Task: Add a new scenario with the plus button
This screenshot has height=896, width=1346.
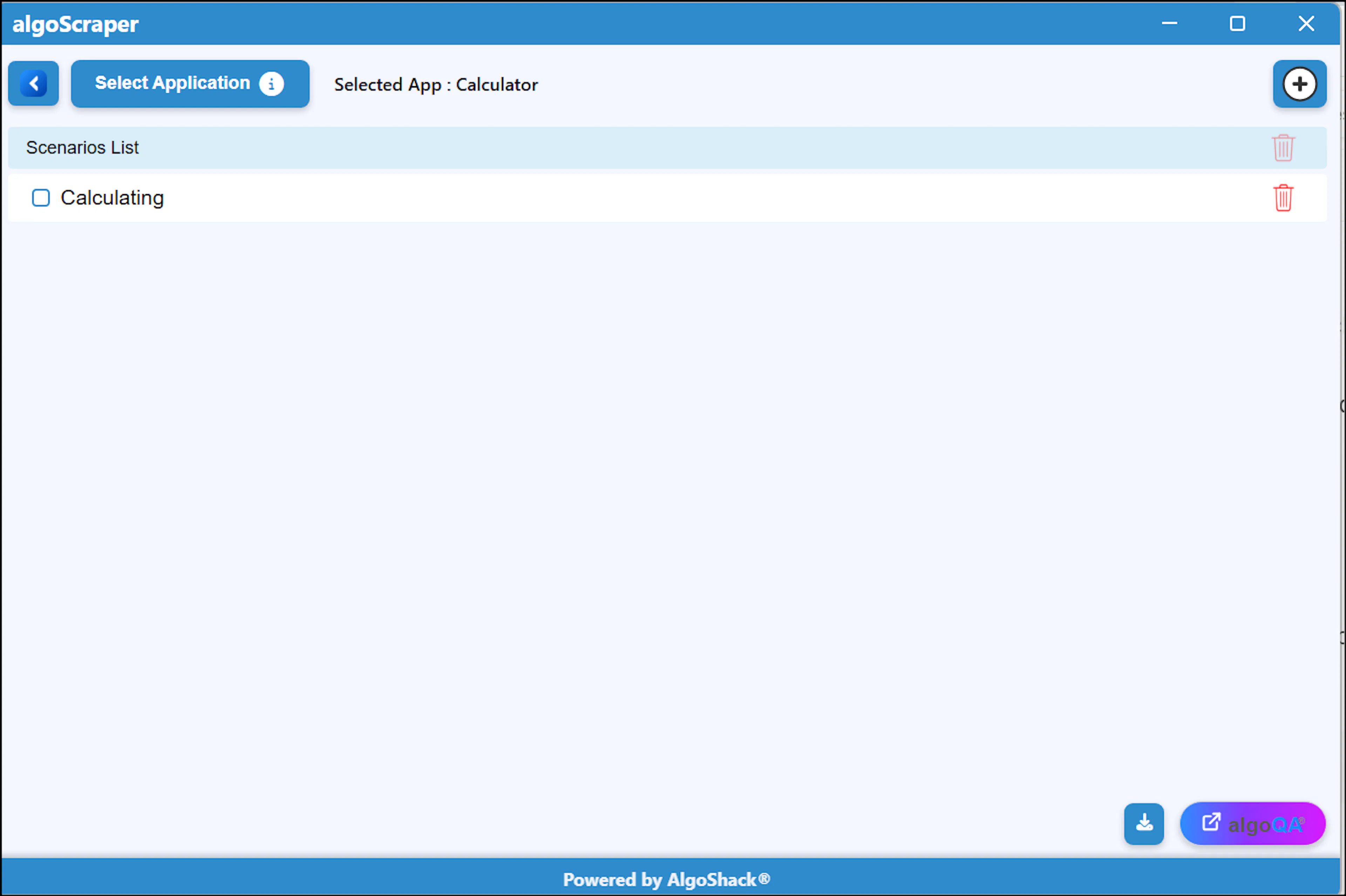Action: [x=1299, y=84]
